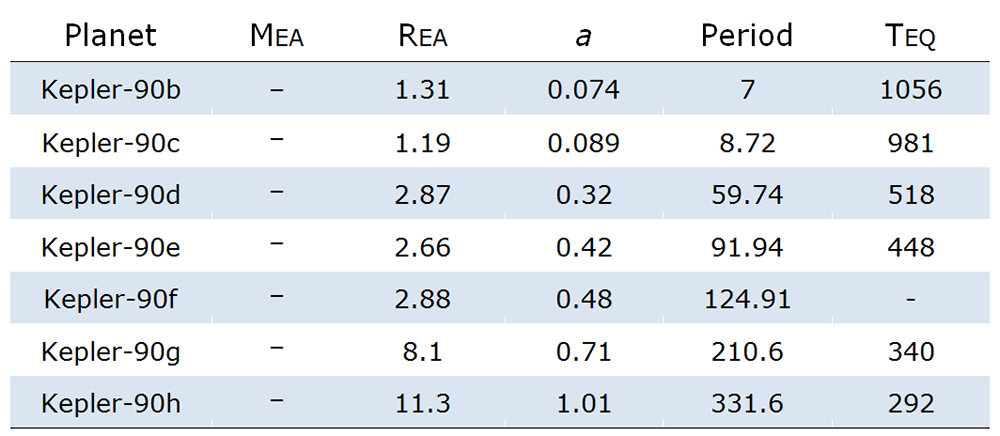Click the Mea column header
Viewport: 1000px width, 436px height.
click(276, 37)
